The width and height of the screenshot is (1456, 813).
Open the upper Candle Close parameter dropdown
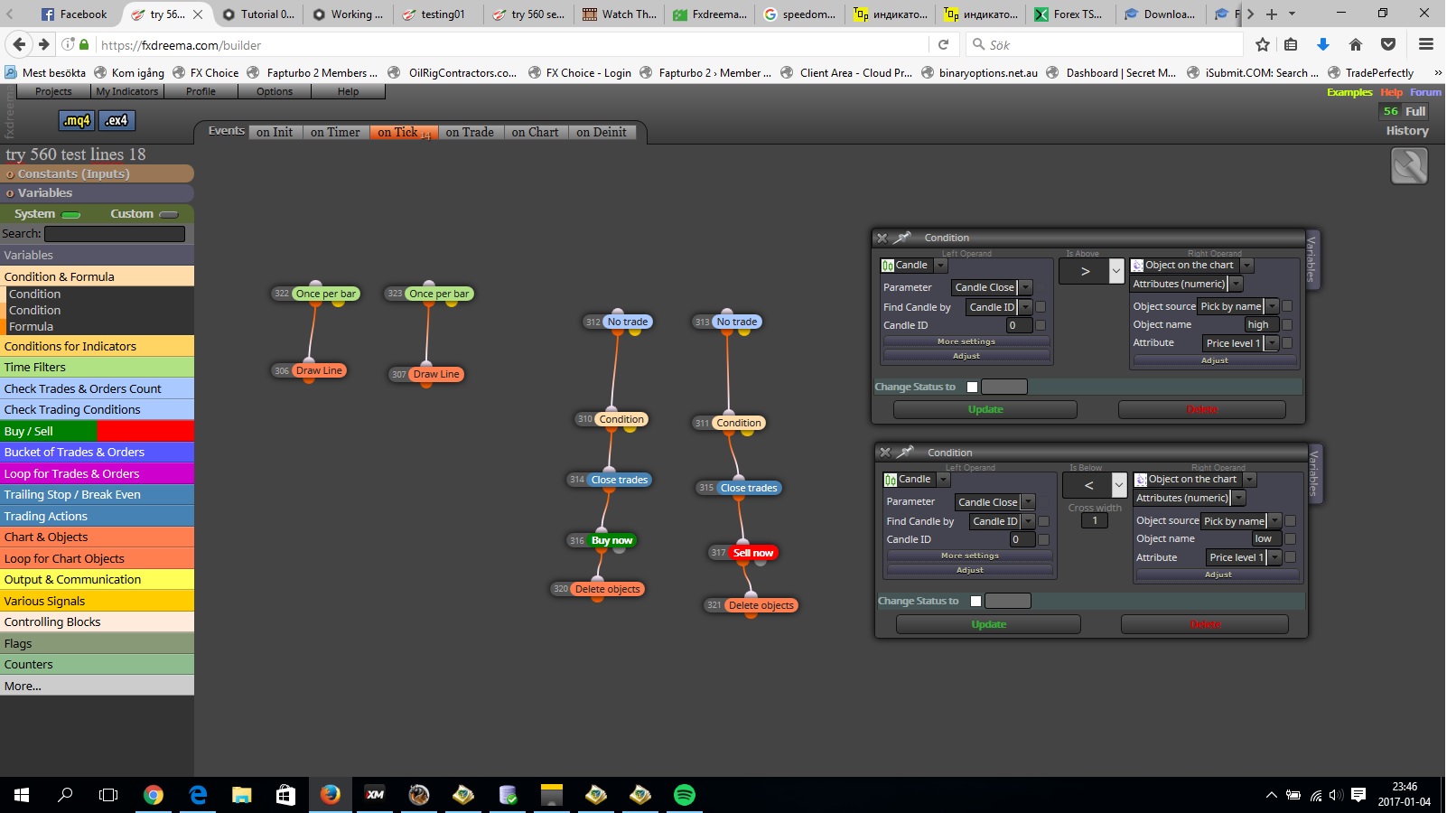coord(1025,287)
